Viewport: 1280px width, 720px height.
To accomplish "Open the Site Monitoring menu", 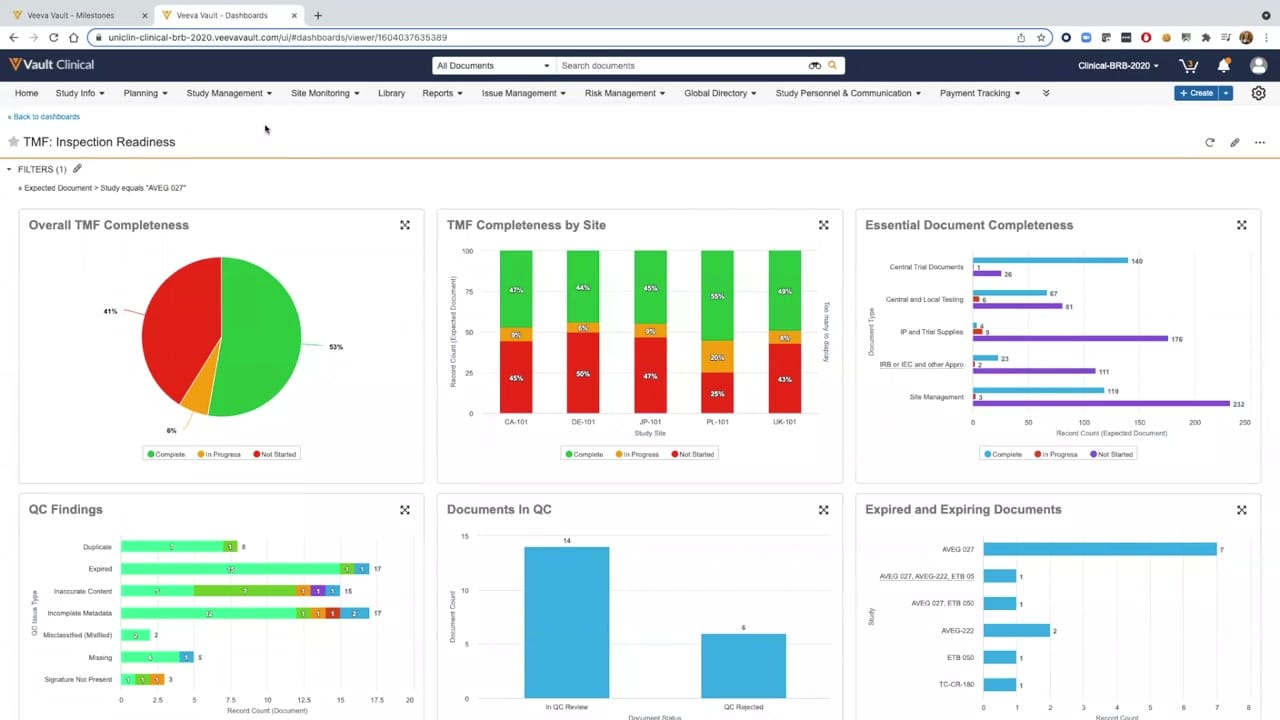I will point(325,93).
